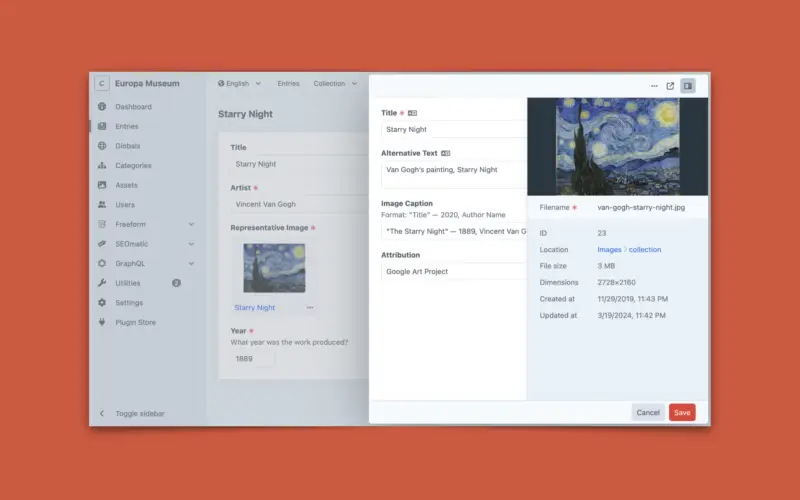Click the Updated at date value
Viewport: 800px width, 500px height.
[x=632, y=315]
